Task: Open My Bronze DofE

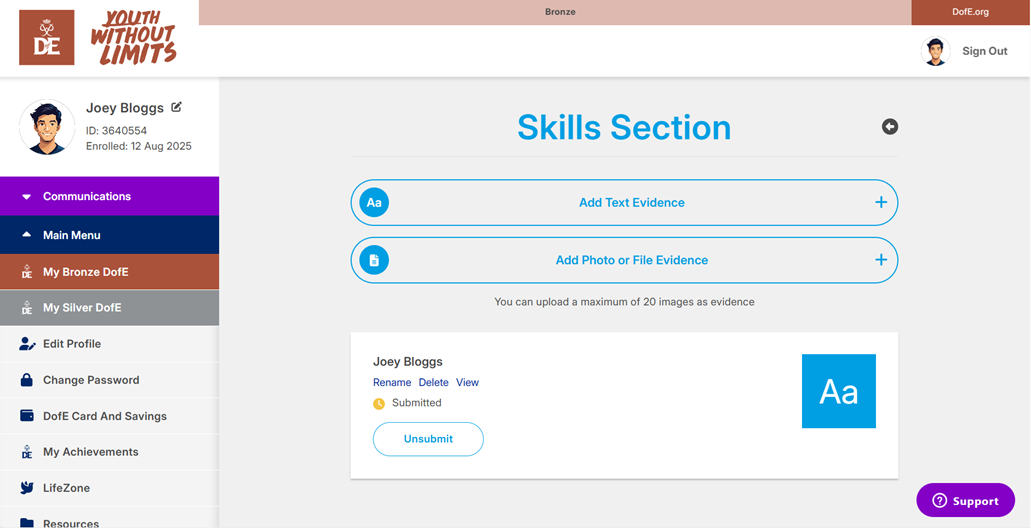Action: 109,272
